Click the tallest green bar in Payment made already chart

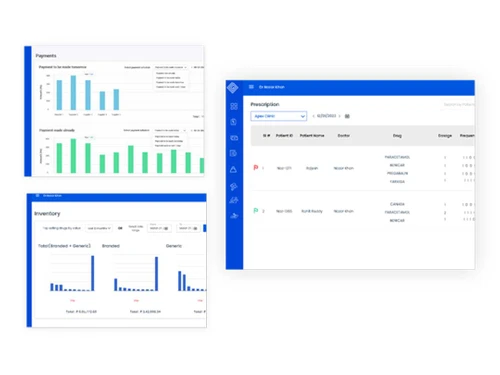pyautogui.click(x=73, y=156)
